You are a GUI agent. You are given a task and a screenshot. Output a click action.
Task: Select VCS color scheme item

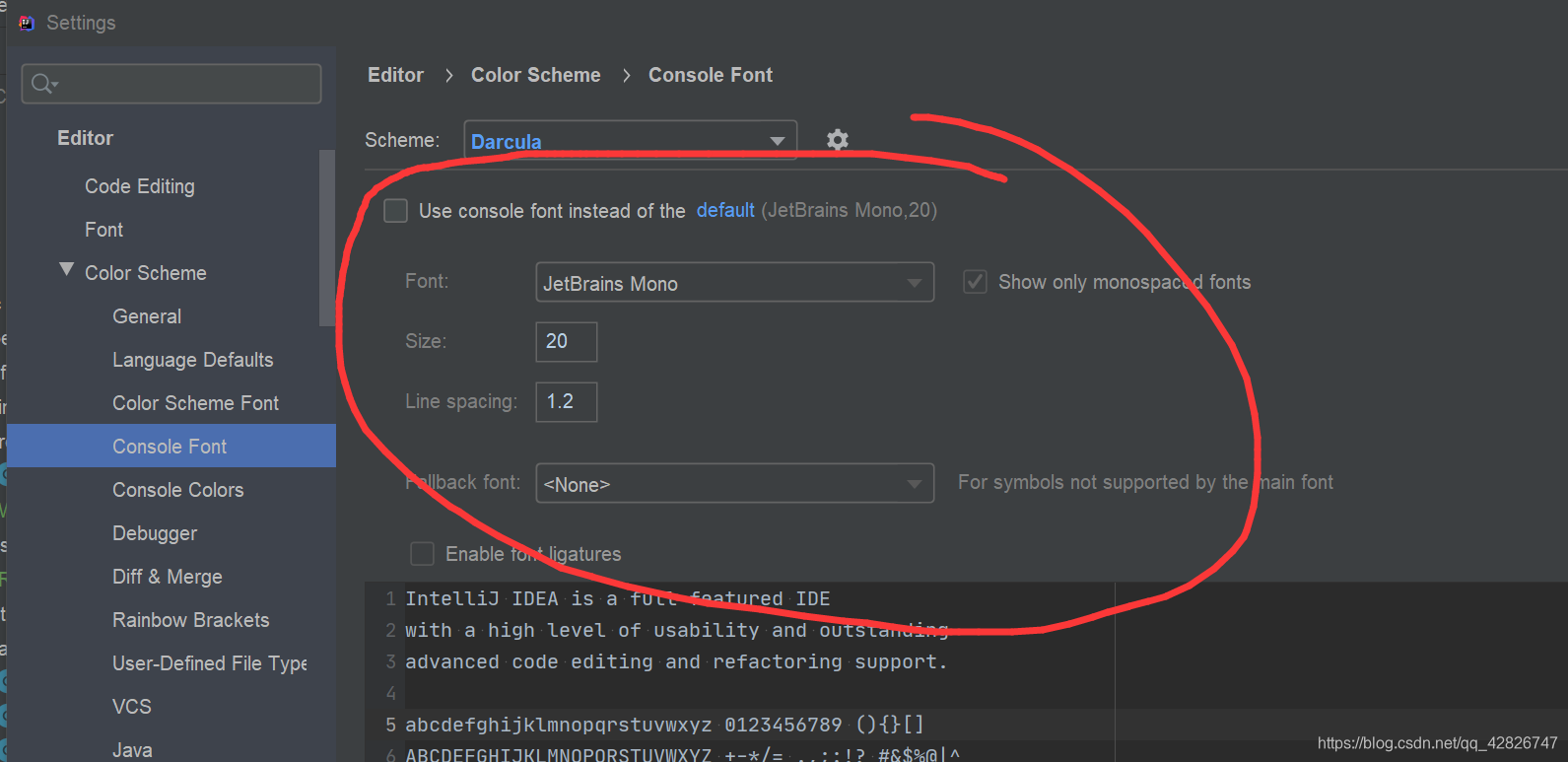coord(132,707)
